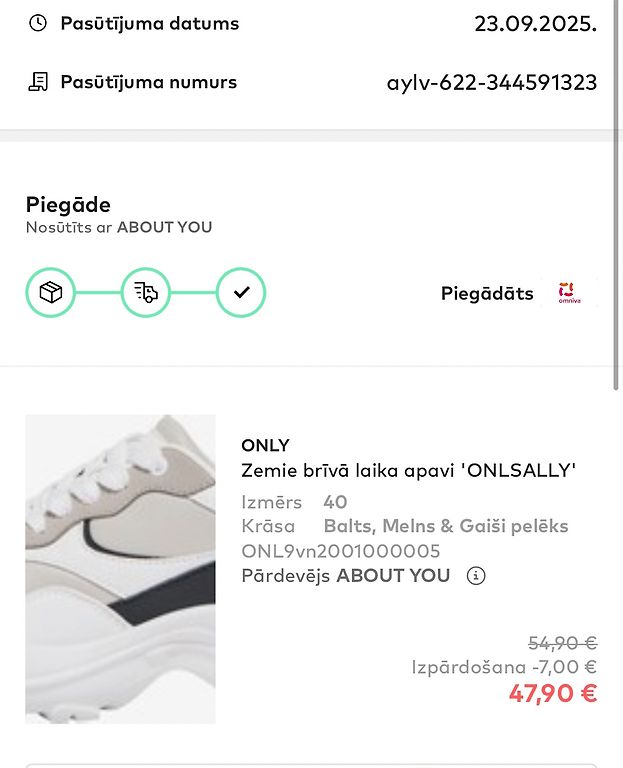Click the Pārdevējs ABOUT YOU seller text
The width and height of the screenshot is (623, 768).
(346, 576)
